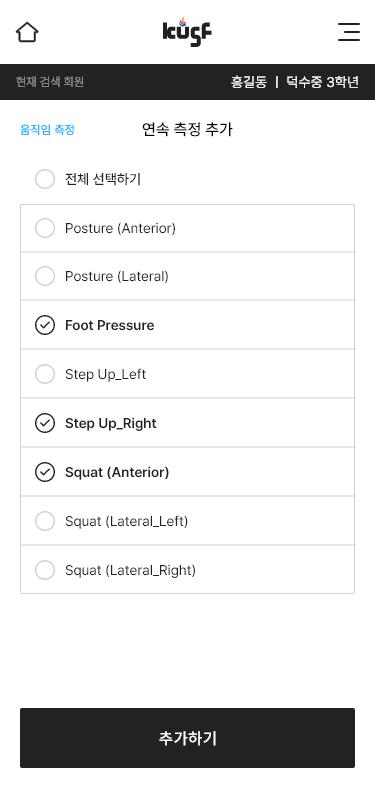Open the hamburger menu

click(349, 32)
